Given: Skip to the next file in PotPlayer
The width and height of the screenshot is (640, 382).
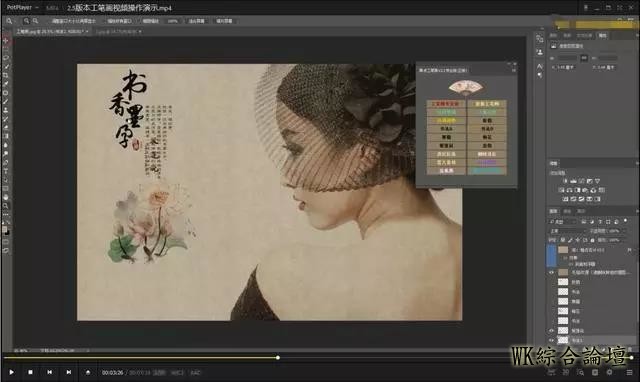Looking at the screenshot, I should pos(69,372).
